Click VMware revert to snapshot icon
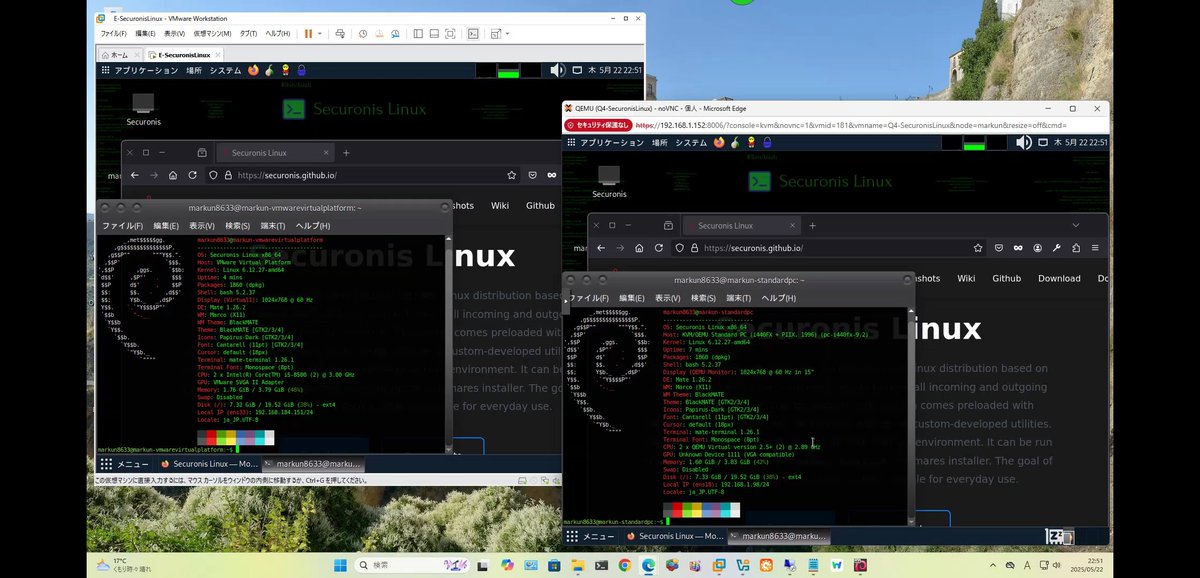The width and height of the screenshot is (1200, 578). tap(380, 33)
